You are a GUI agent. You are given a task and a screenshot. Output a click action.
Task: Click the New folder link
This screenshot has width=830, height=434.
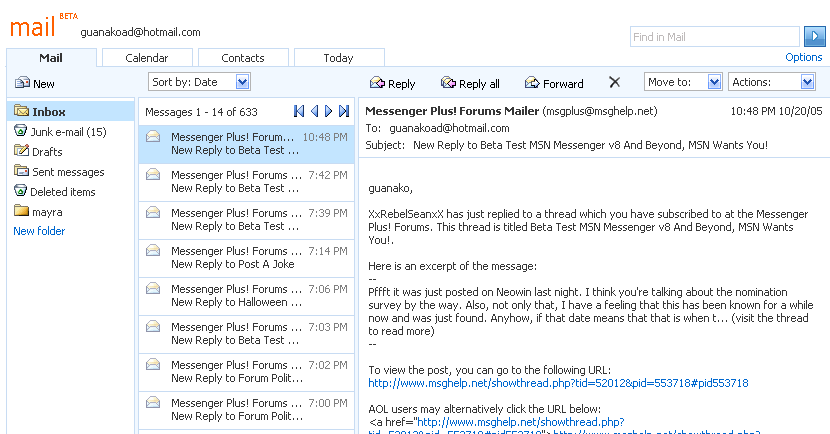pyautogui.click(x=39, y=231)
